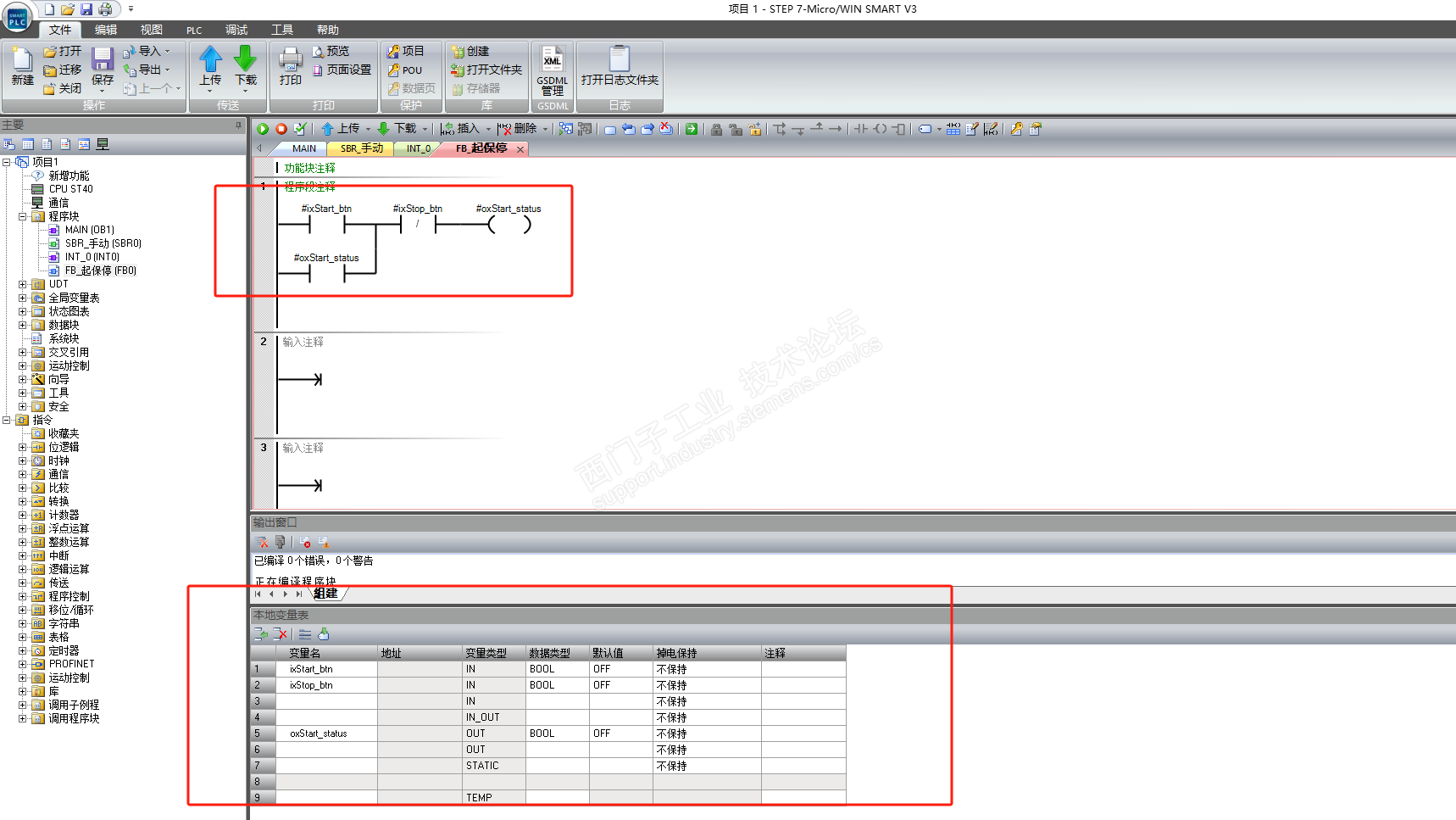Screen dimensions: 1456x820
Task: Select FB_起保停 (FB0) in the project tree
Action: (100, 271)
